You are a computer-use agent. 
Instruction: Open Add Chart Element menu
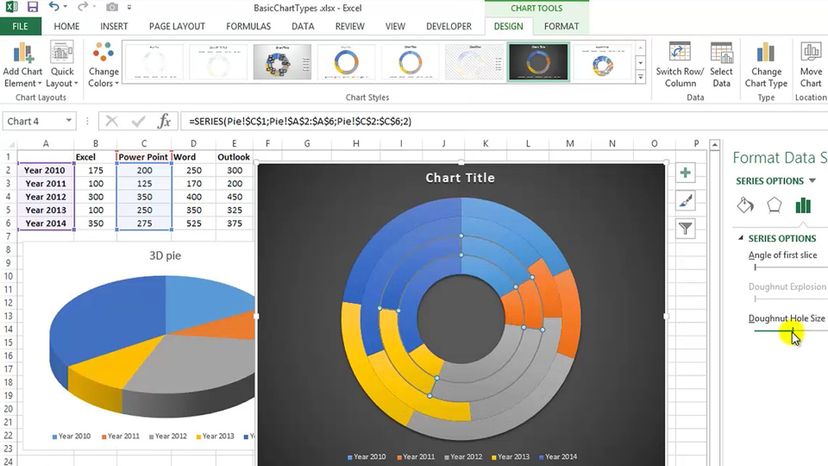pos(22,65)
